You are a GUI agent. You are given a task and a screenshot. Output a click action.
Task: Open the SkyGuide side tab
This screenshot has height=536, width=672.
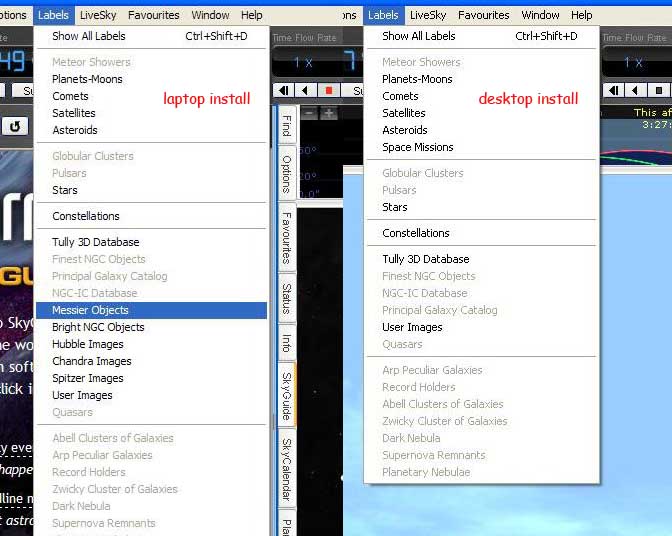click(286, 396)
